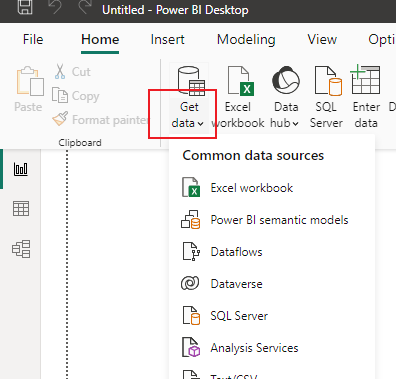This screenshot has width=396, height=379.
Task: Switch to Report view in sidebar
Action: tap(21, 169)
